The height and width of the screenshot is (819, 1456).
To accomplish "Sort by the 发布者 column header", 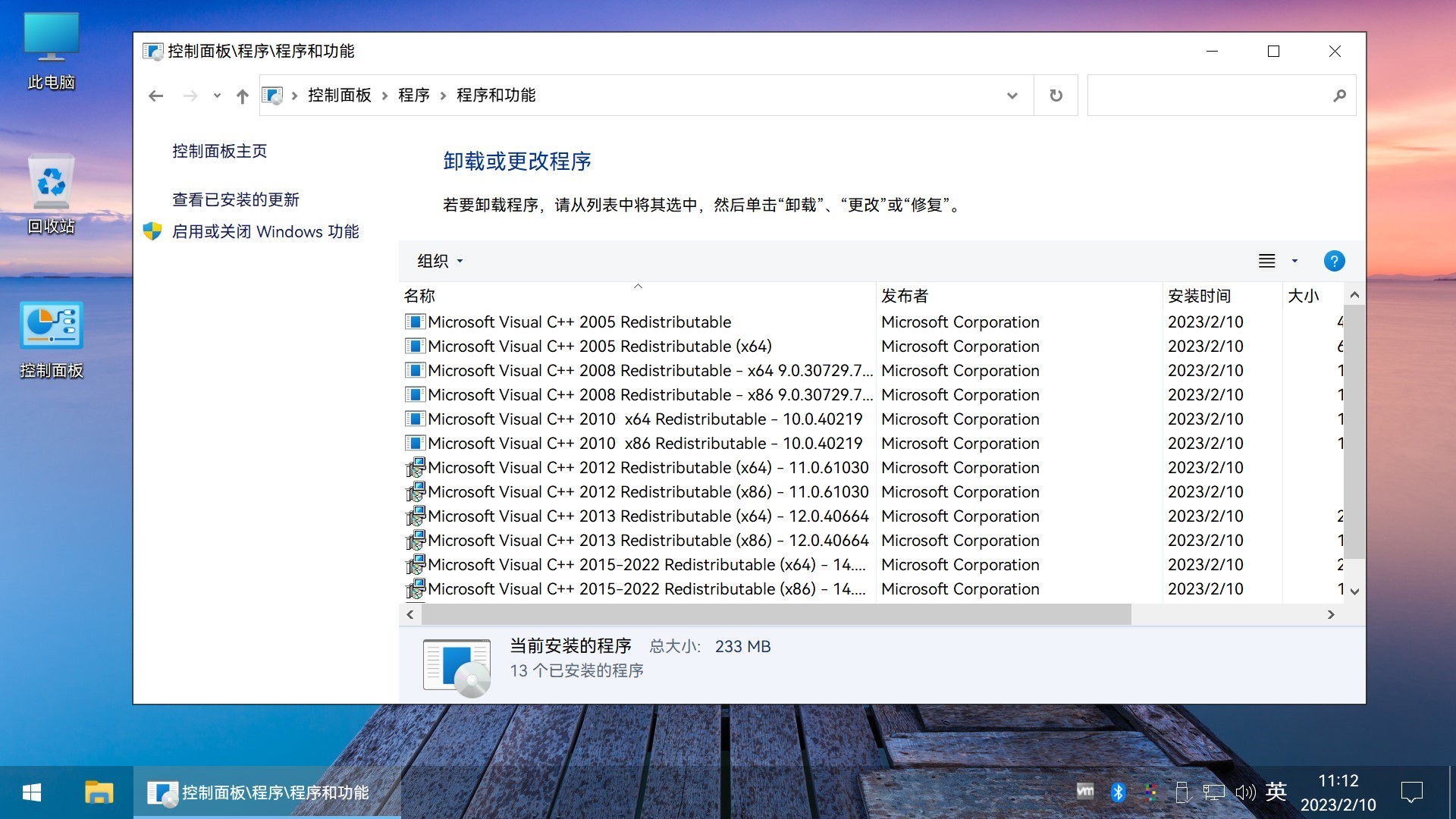I will point(905,296).
